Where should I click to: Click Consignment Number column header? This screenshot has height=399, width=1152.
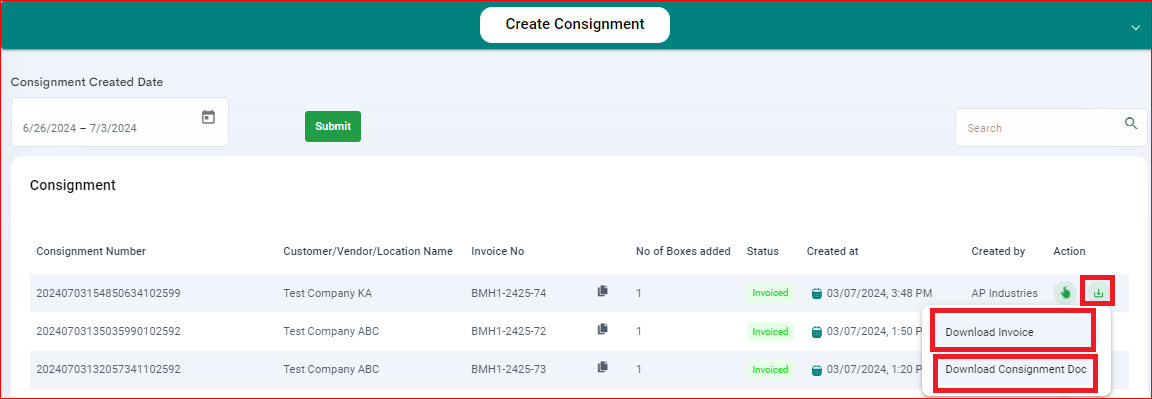(91, 251)
